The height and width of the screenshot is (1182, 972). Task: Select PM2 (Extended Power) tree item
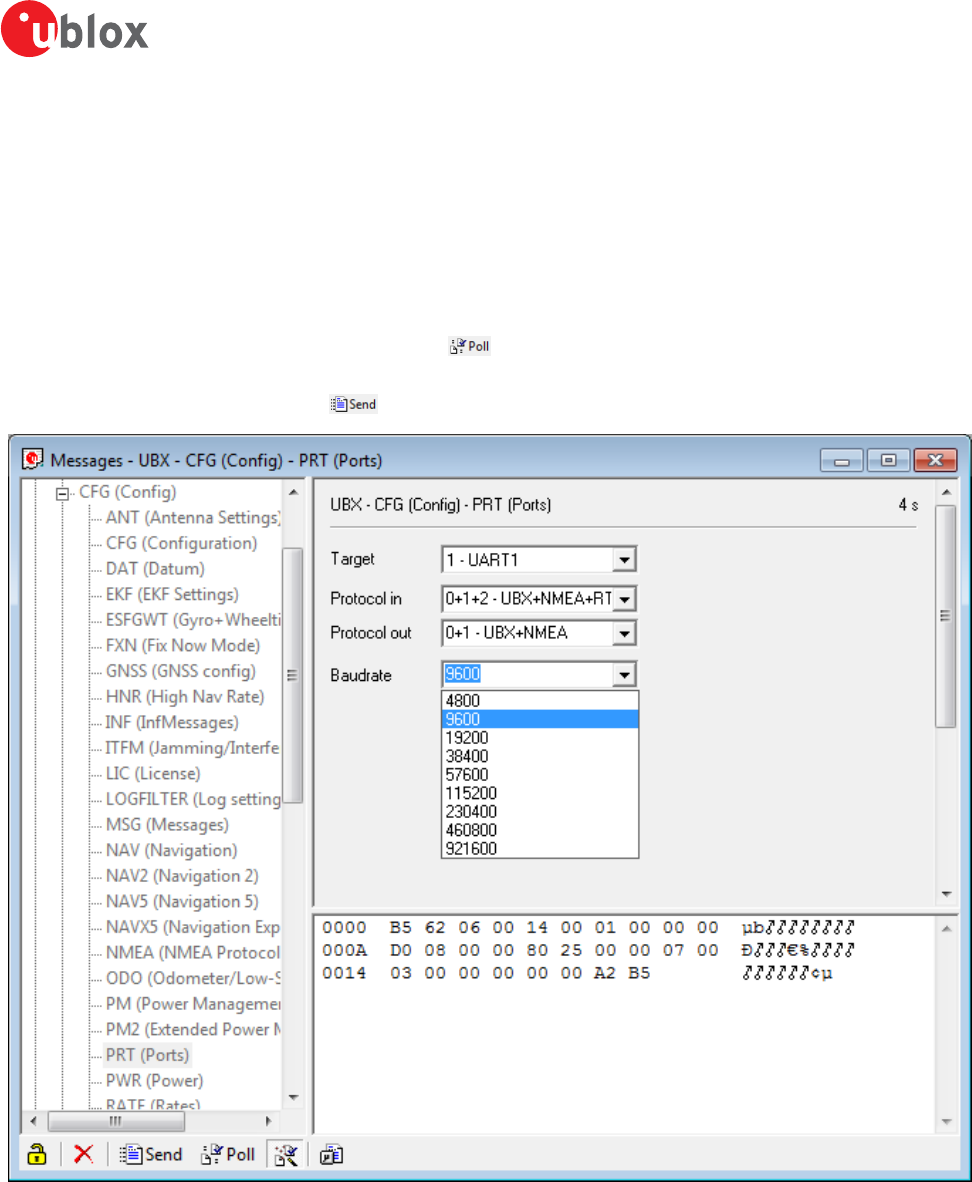click(193, 1030)
